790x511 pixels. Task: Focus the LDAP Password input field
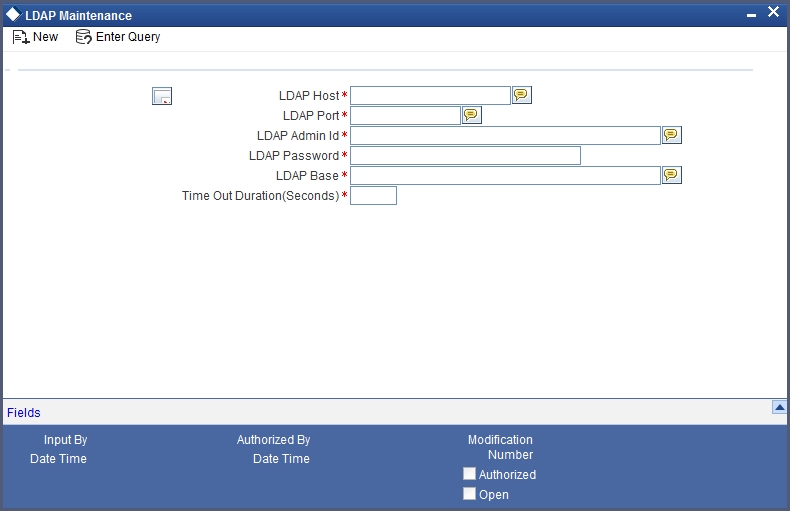tap(465, 156)
